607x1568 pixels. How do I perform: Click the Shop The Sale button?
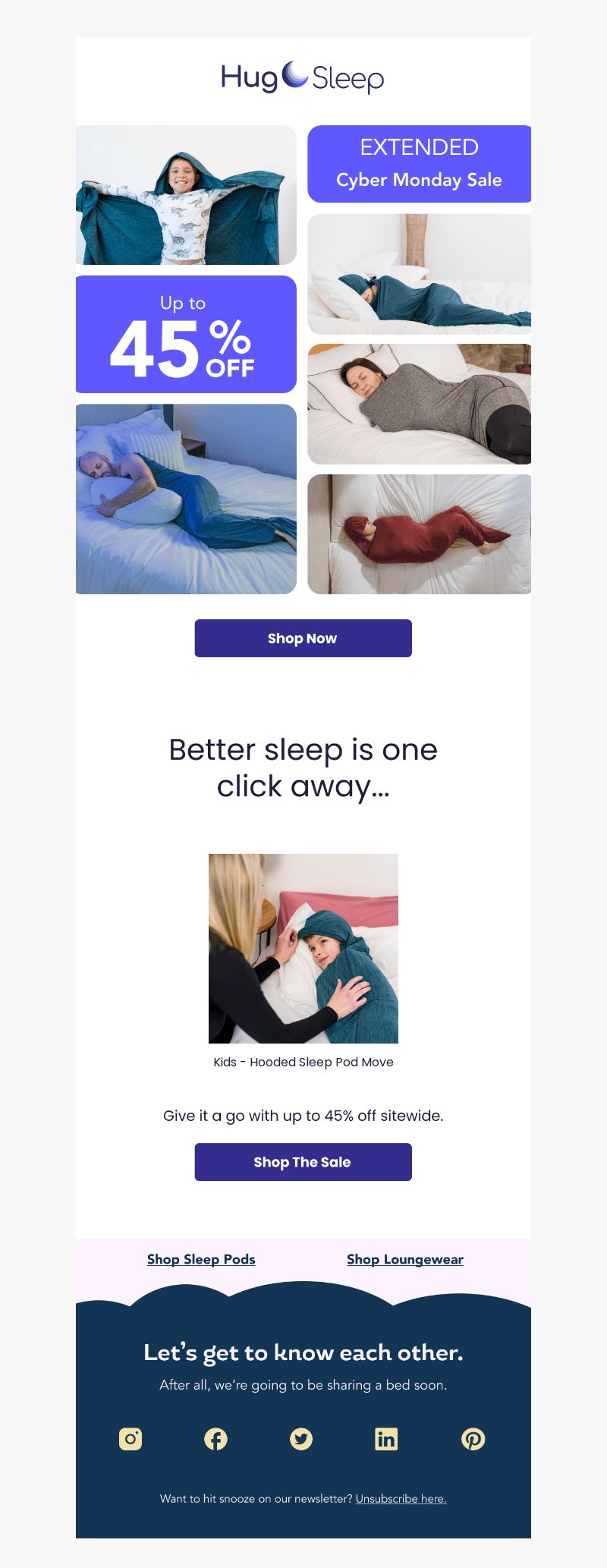tap(303, 1162)
